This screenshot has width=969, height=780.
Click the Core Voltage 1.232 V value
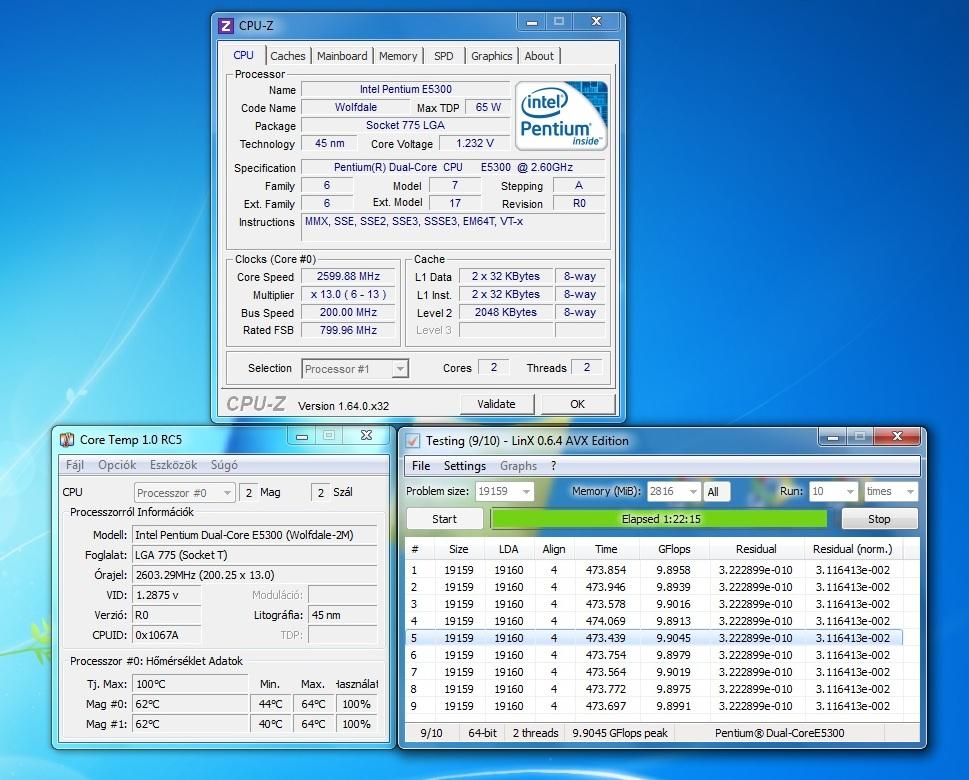pos(475,143)
